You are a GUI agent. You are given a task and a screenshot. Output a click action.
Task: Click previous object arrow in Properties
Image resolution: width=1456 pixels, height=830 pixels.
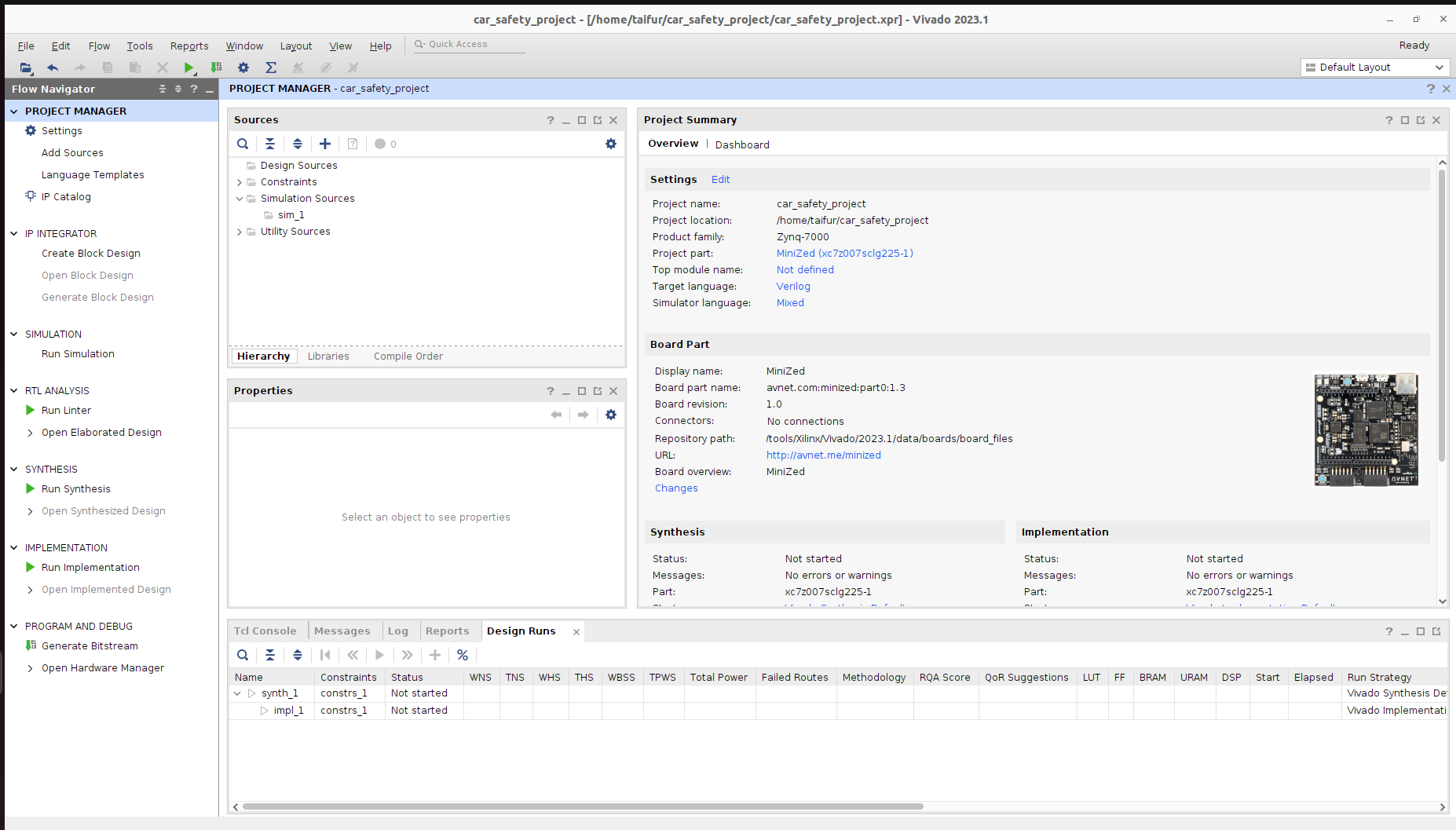click(556, 415)
